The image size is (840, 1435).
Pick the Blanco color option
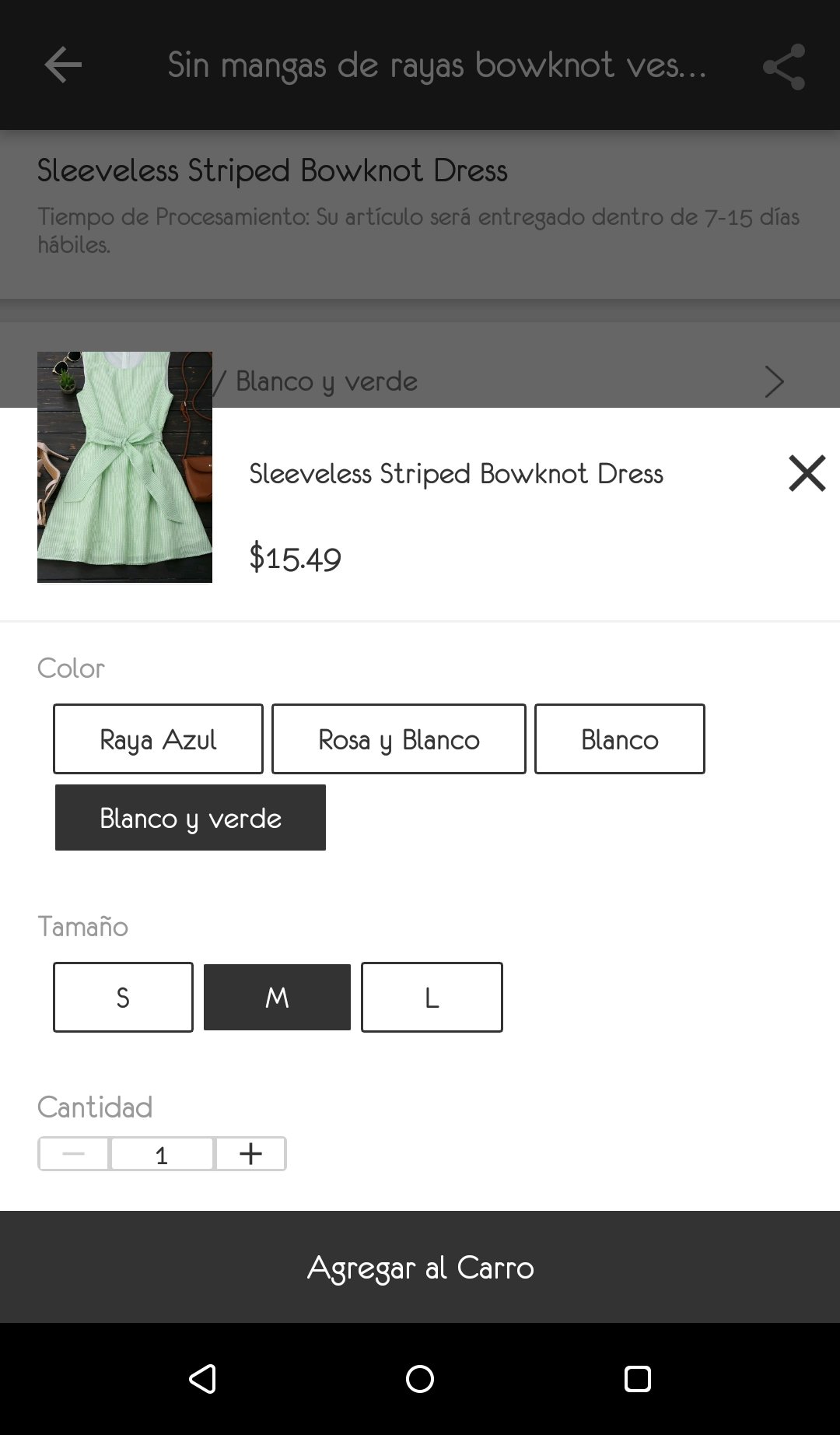coord(619,739)
